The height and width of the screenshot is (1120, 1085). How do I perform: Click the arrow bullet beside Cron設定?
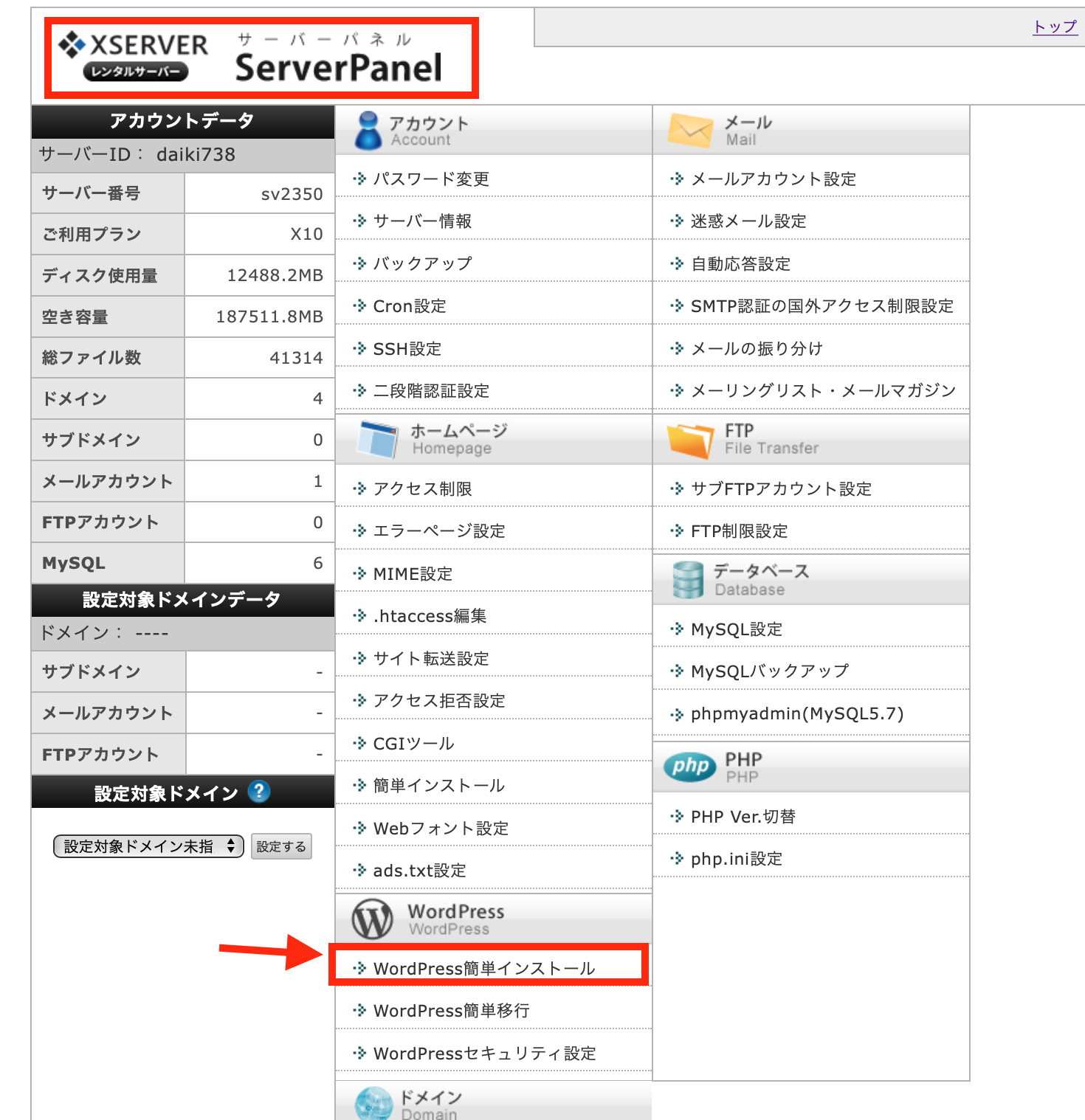(359, 305)
